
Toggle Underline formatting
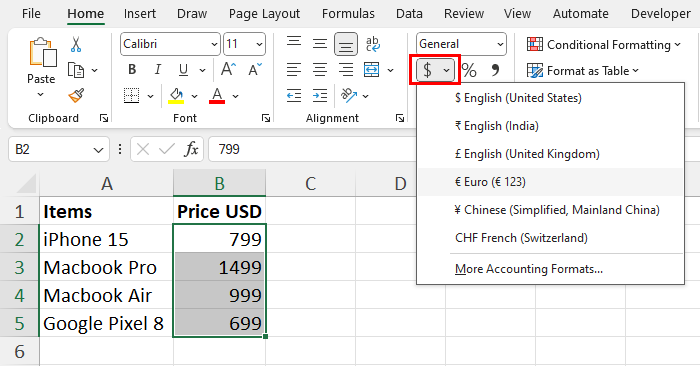pos(183,70)
